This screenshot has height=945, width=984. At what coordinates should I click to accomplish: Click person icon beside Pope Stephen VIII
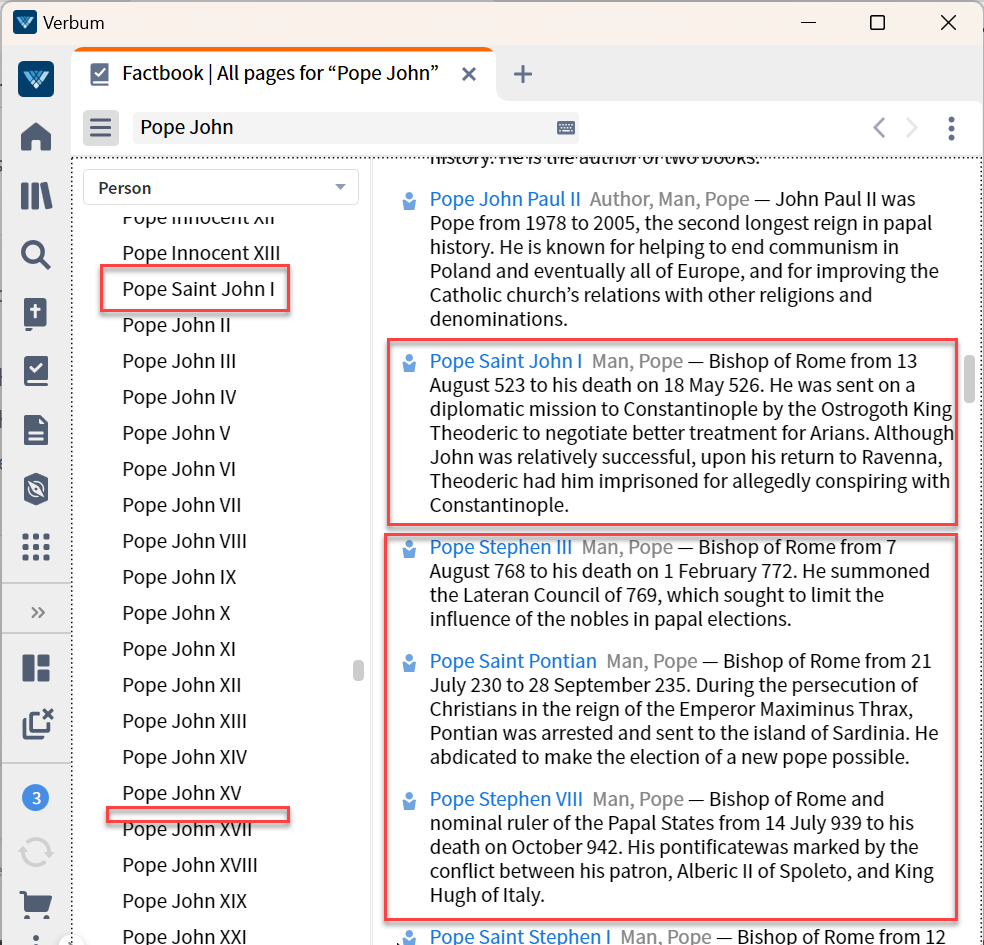pos(409,801)
